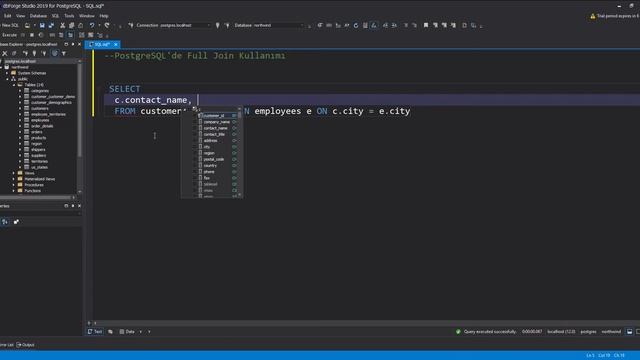This screenshot has width=640, height=360.
Task: Expand the Functions folder
Action: click(x=13, y=191)
